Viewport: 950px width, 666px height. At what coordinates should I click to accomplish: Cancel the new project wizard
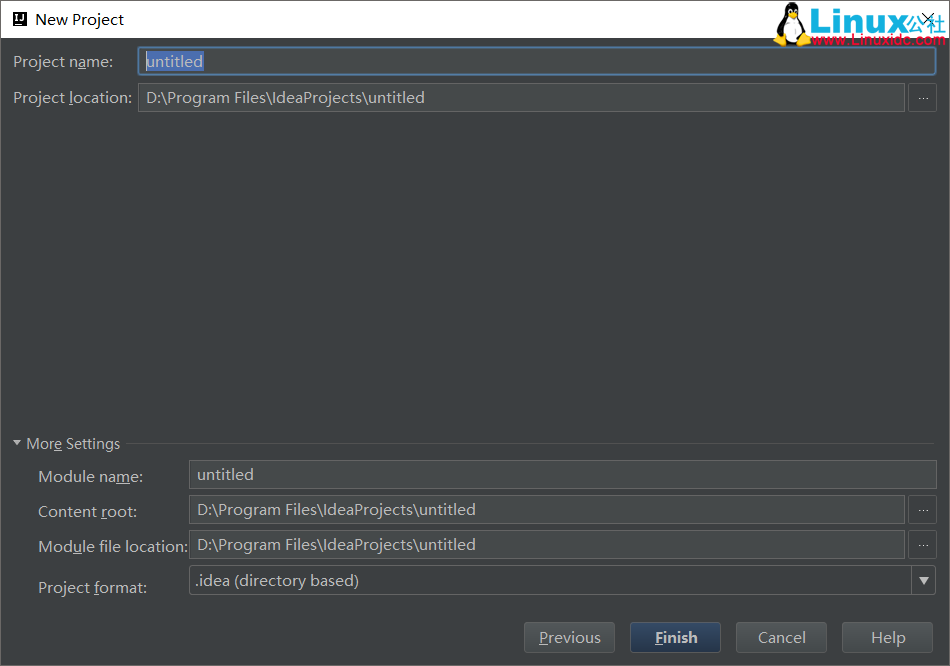781,638
